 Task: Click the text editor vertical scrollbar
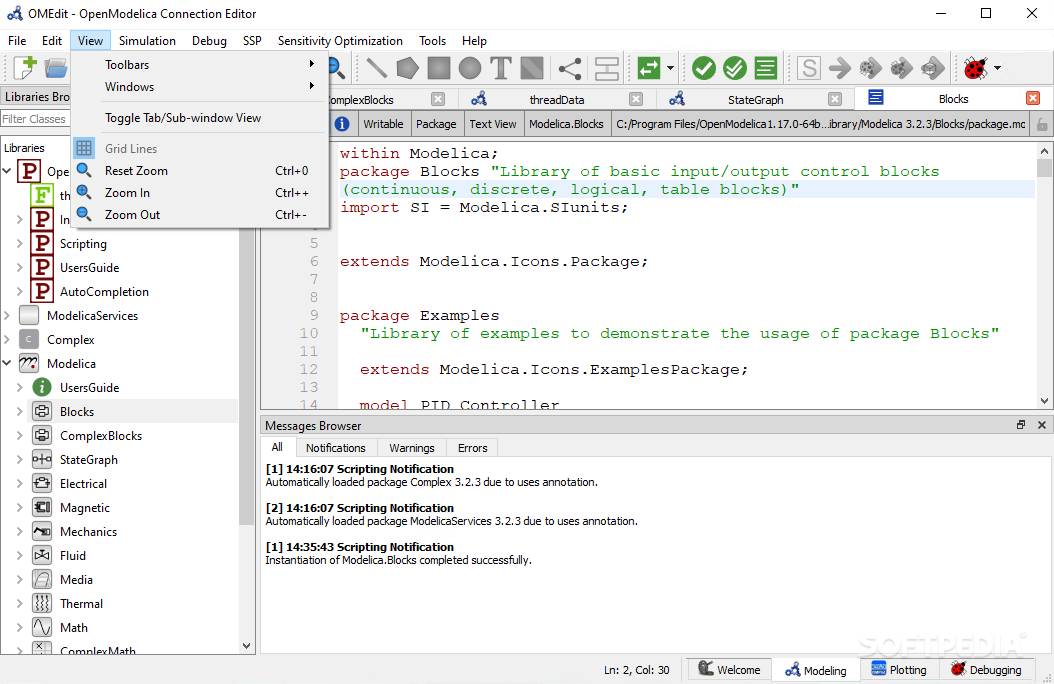tap(1044, 167)
